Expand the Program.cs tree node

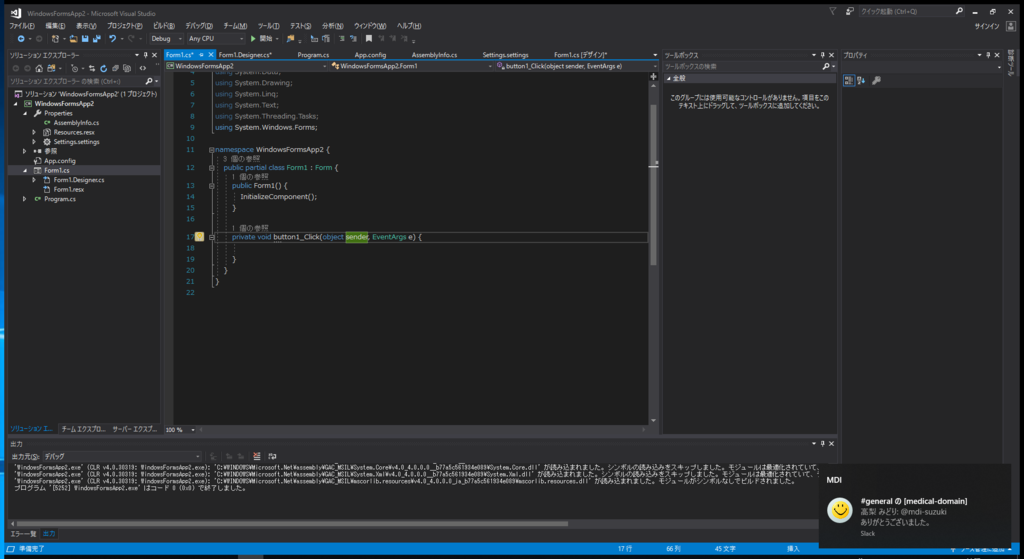(25, 199)
